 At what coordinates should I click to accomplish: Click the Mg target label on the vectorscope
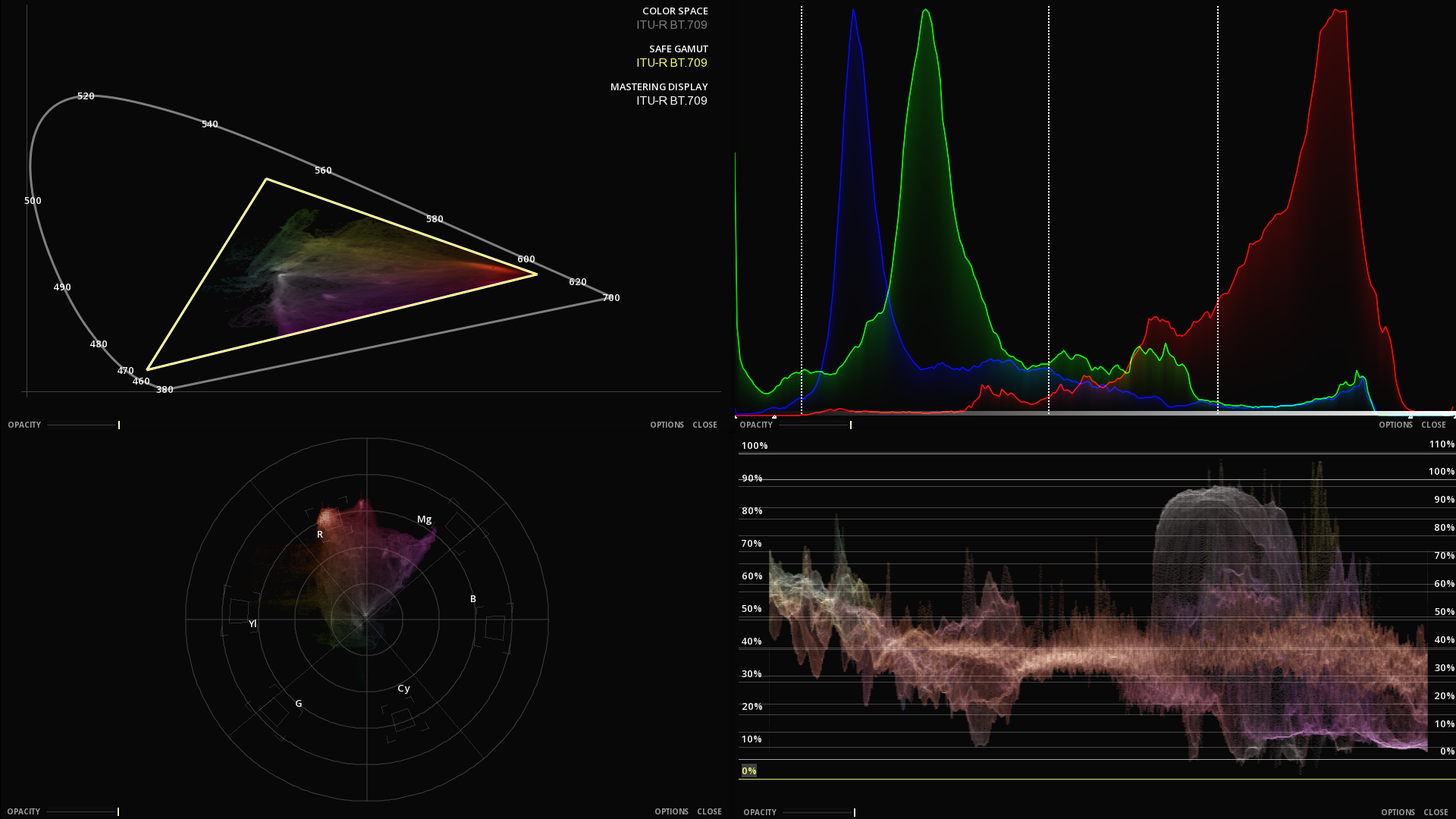click(425, 519)
